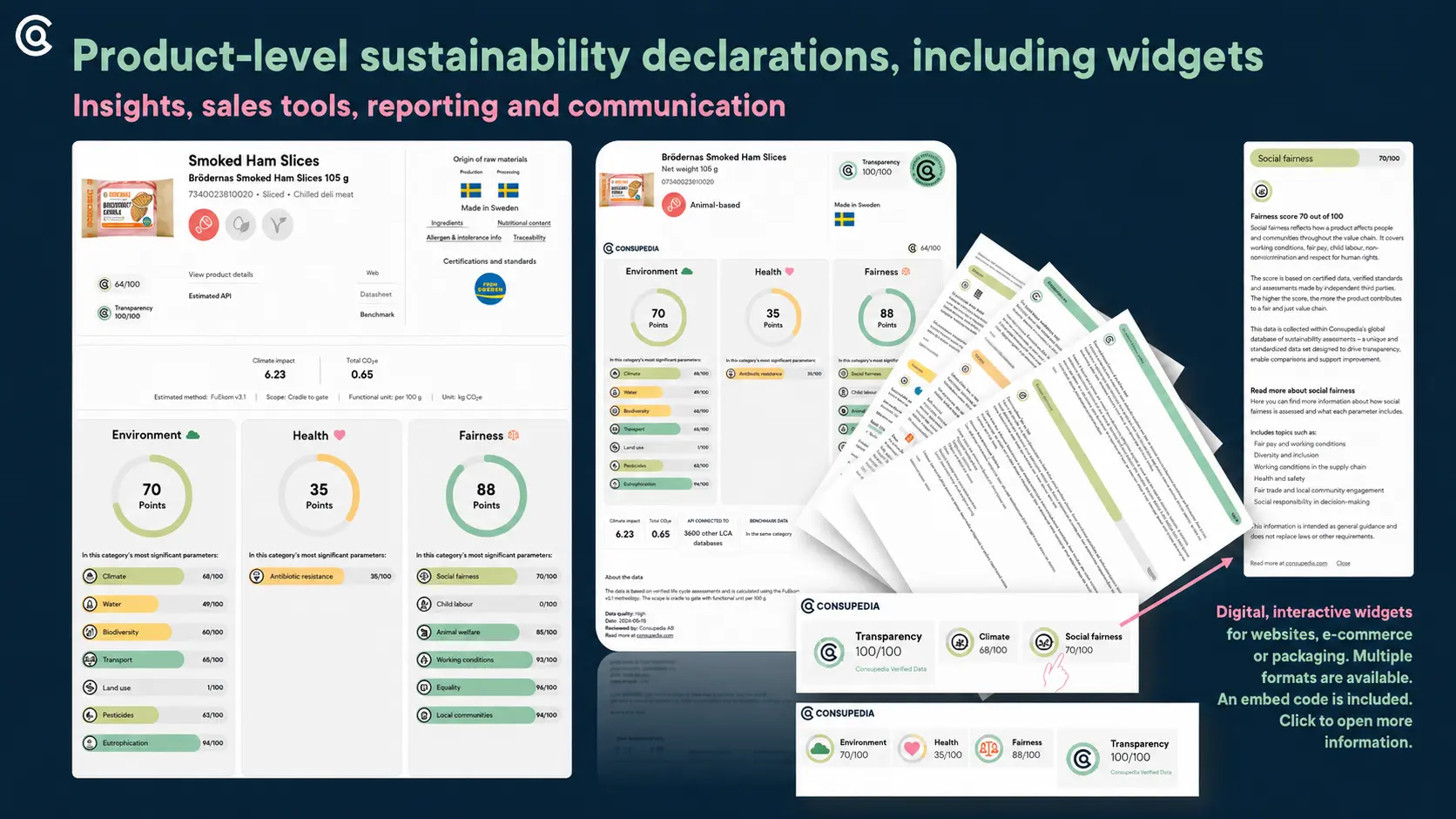The width and height of the screenshot is (1456, 819).
Task: Click the pink heart icon in the large dashboard
Action: point(340,435)
